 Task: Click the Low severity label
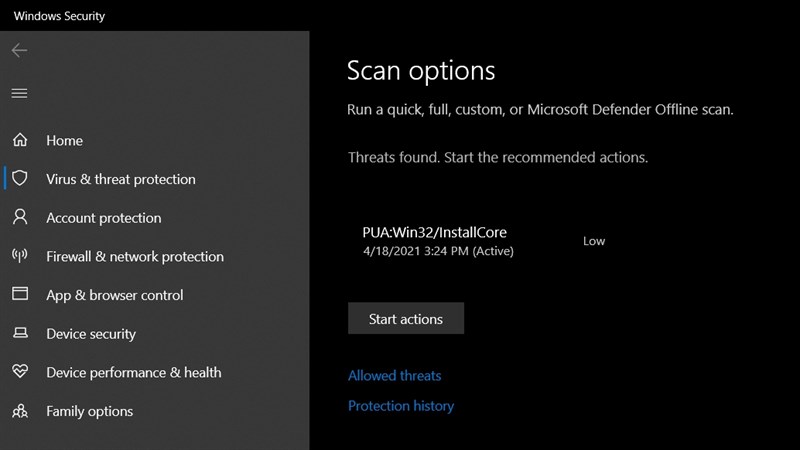pyautogui.click(x=594, y=241)
